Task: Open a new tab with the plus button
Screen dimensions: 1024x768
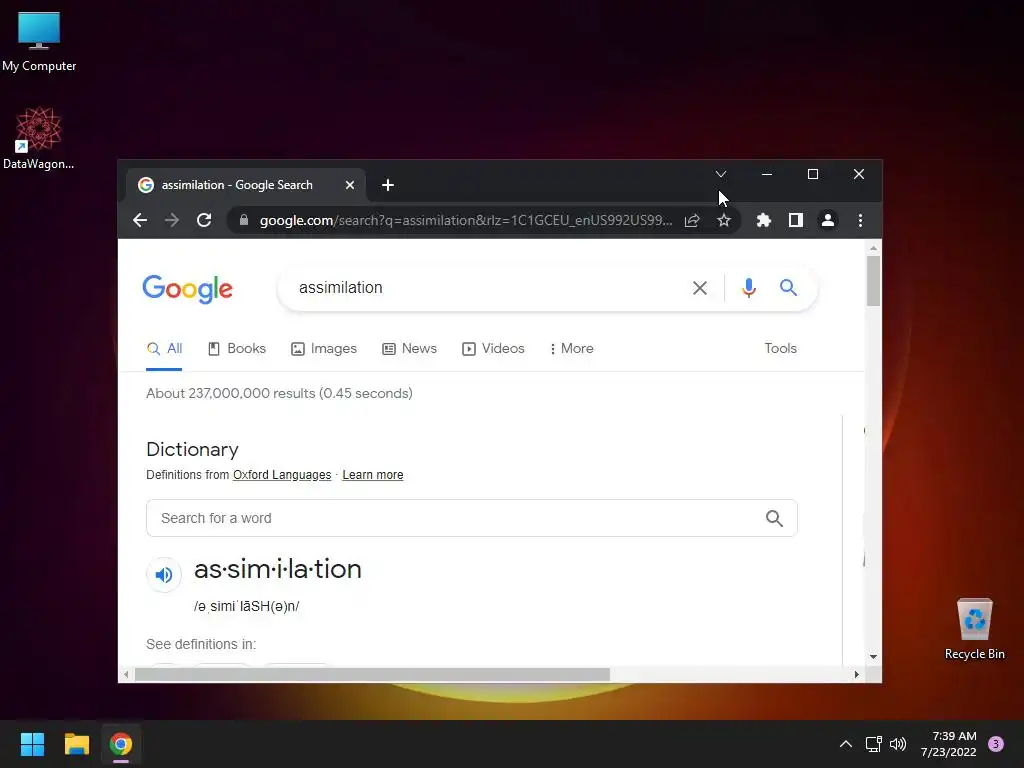Action: pyautogui.click(x=388, y=185)
